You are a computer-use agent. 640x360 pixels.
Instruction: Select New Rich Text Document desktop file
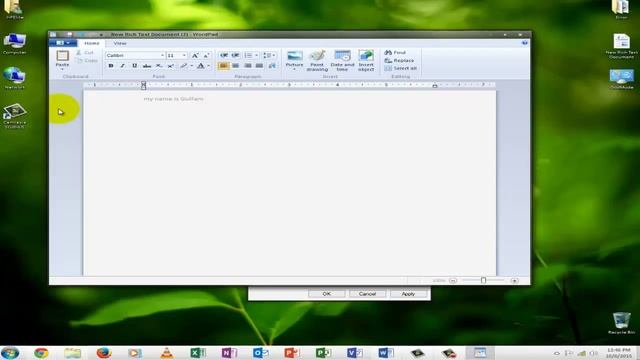[x=621, y=46]
